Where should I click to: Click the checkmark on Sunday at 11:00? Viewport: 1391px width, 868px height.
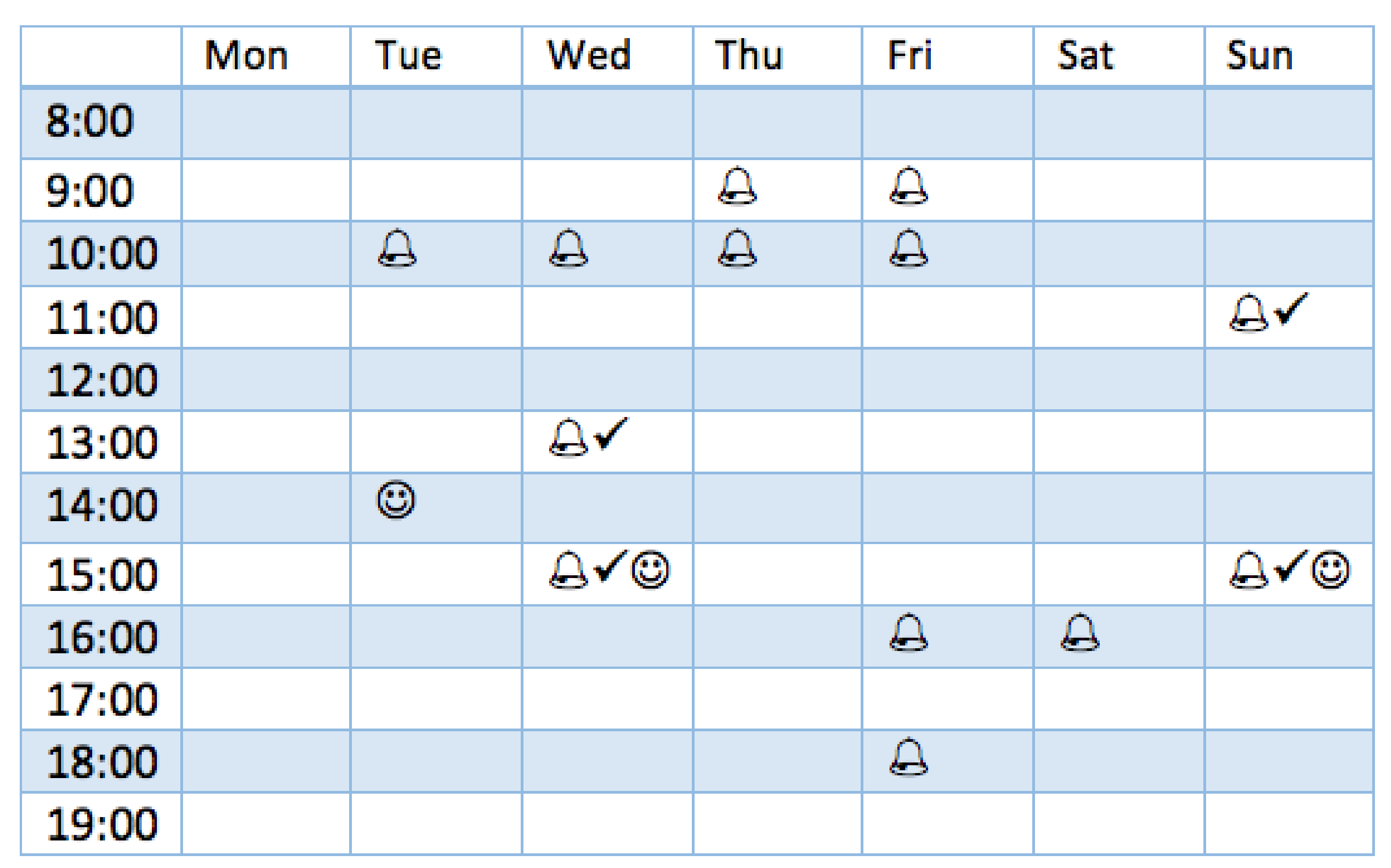(1291, 308)
